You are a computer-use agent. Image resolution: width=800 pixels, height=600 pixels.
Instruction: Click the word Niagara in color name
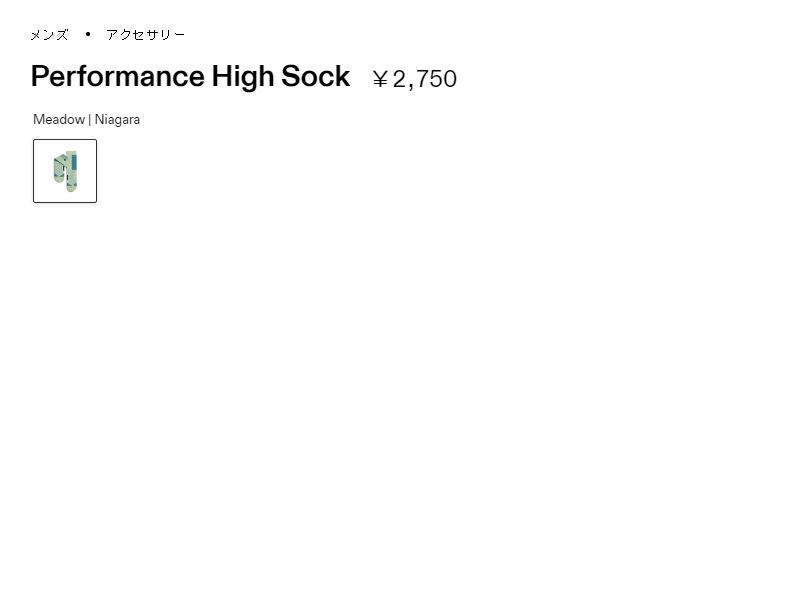[117, 120]
